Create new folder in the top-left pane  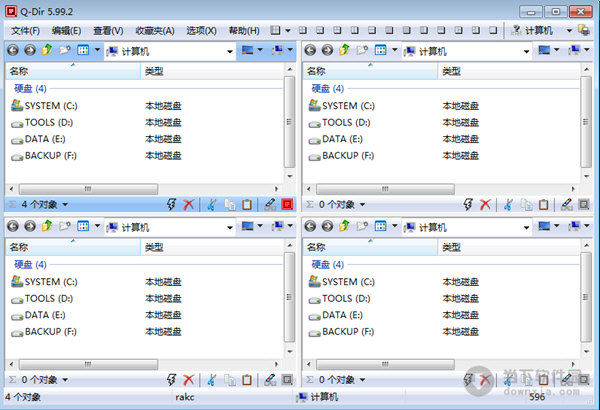tap(65, 50)
